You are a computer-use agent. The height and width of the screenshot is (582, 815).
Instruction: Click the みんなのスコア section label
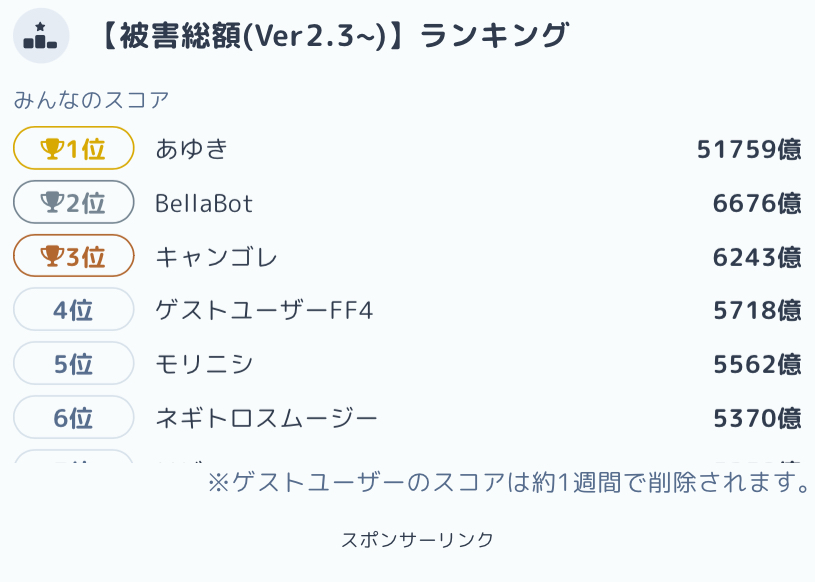point(91,99)
